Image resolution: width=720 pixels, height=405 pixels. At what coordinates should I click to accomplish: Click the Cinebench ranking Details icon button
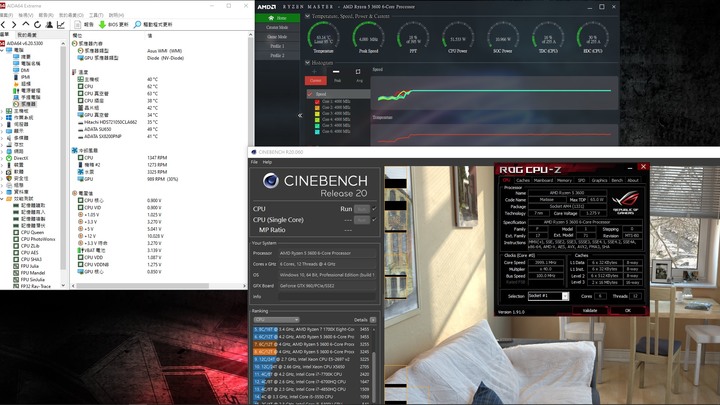(373, 320)
